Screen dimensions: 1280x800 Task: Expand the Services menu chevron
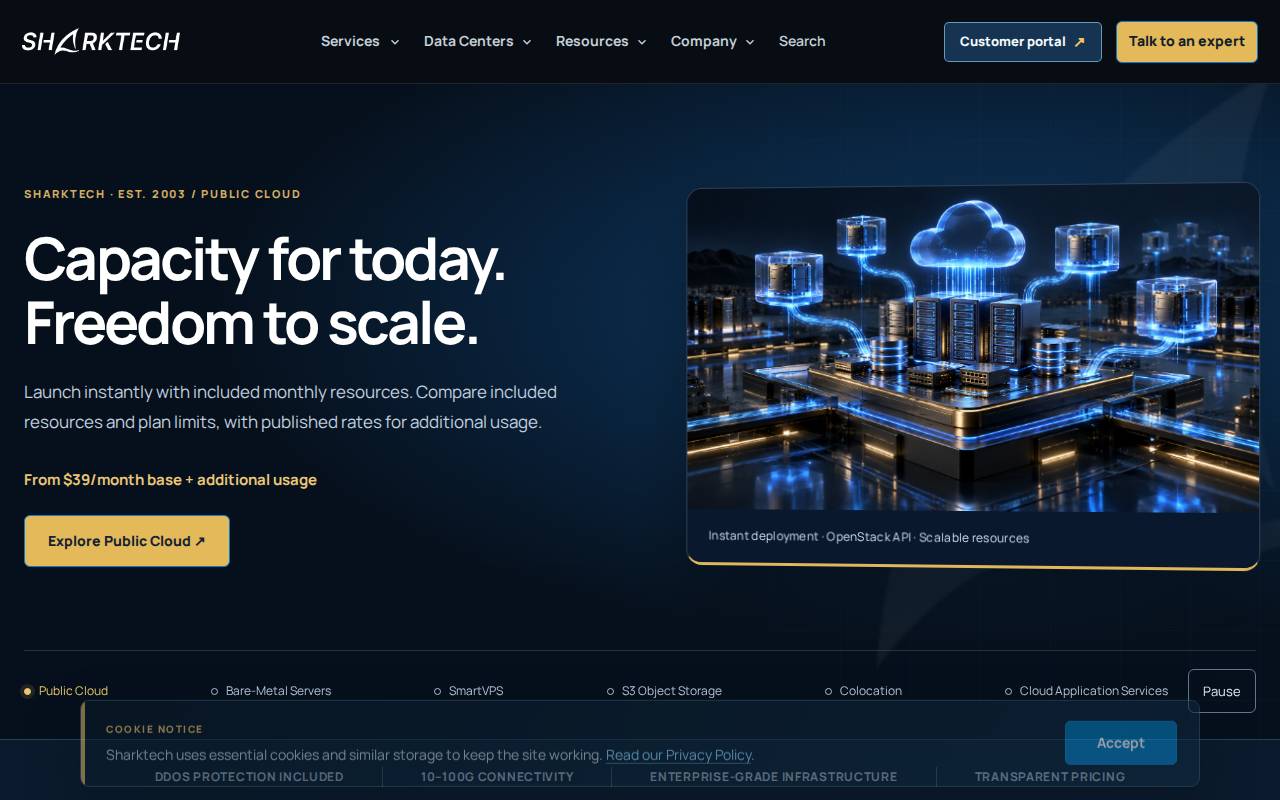click(395, 42)
